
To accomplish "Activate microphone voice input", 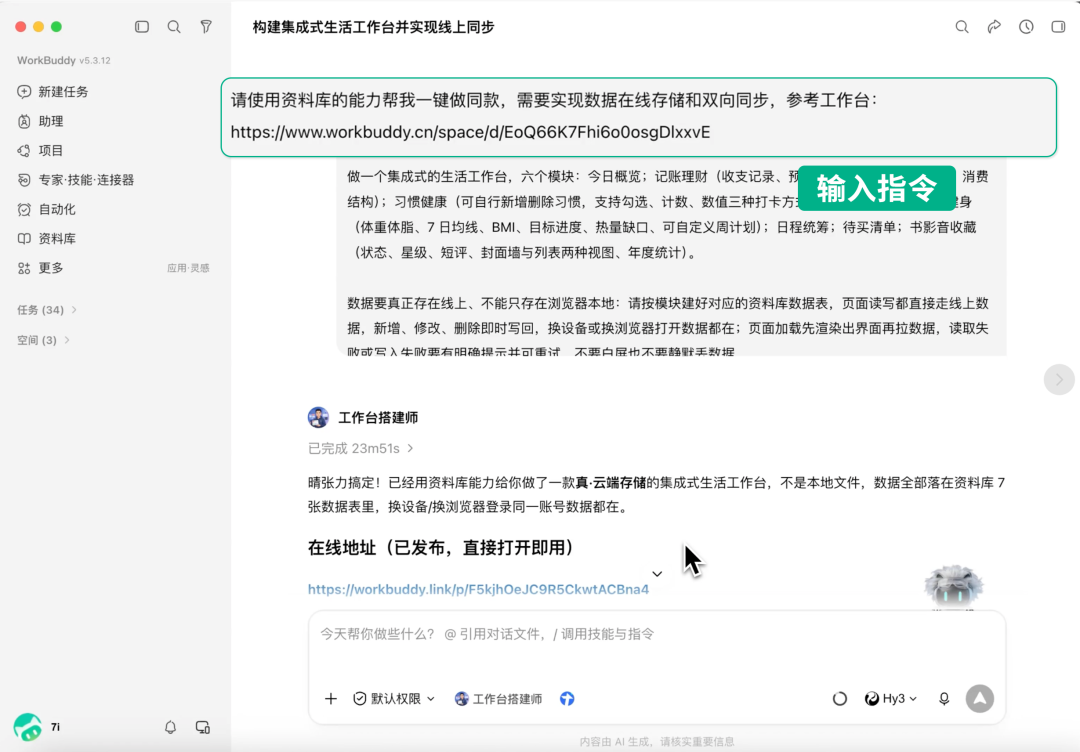I will point(944,698).
